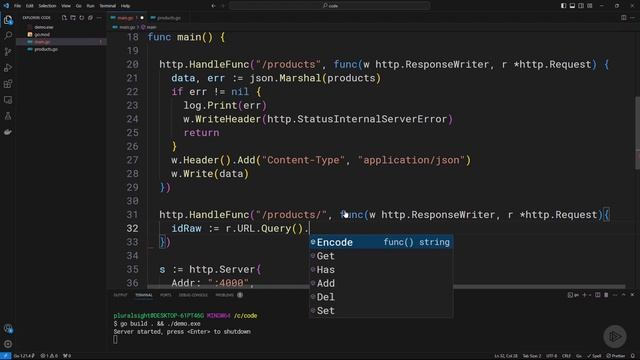This screenshot has width=640, height=360.
Task: Create a new folder in Explorer
Action: 73,18
